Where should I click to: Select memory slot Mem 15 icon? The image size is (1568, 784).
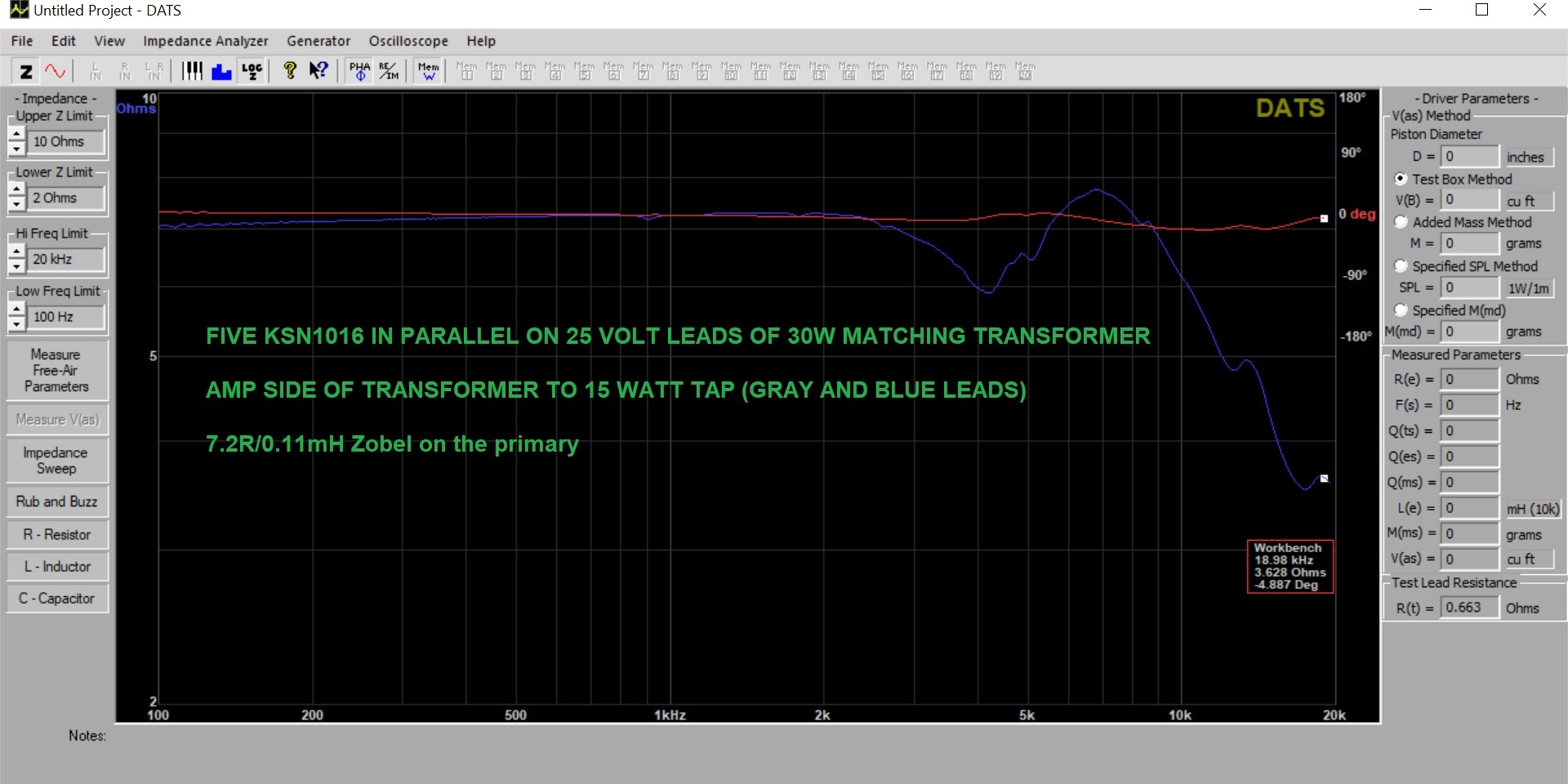[x=878, y=71]
